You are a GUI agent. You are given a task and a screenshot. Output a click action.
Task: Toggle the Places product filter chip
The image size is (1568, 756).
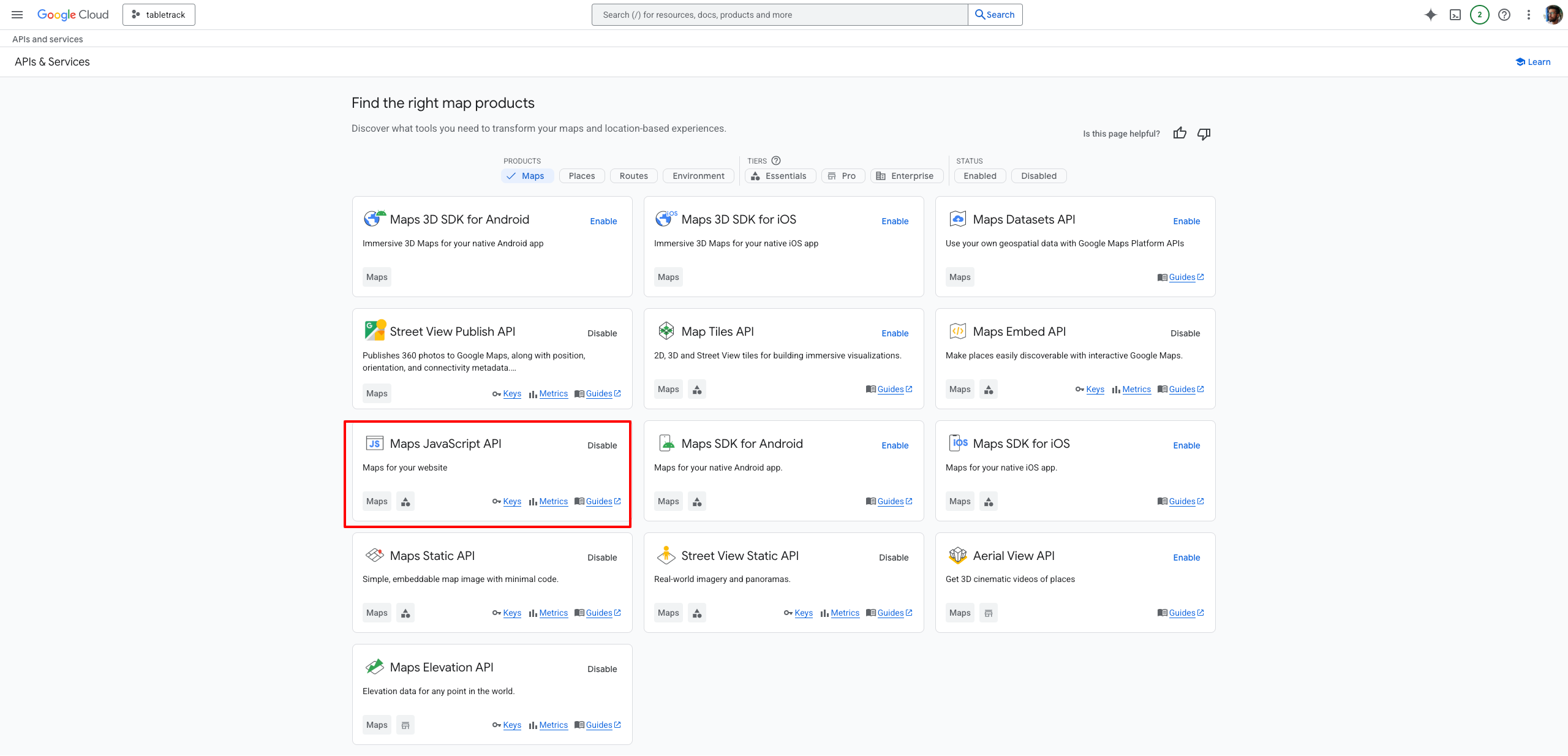click(581, 176)
